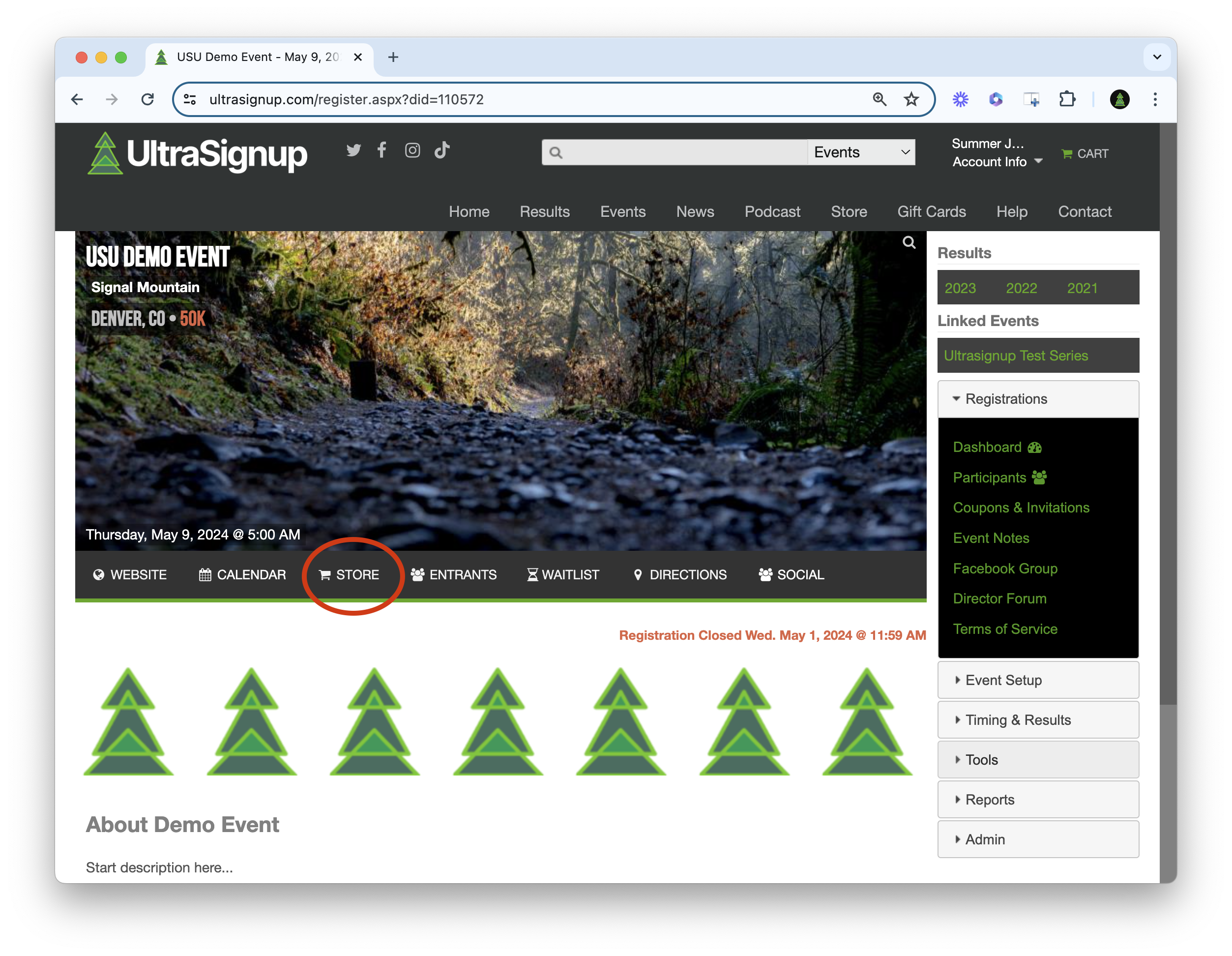Open Ultrasignup Test Series linked event
This screenshot has height=956, width=1232.
[1015, 356]
